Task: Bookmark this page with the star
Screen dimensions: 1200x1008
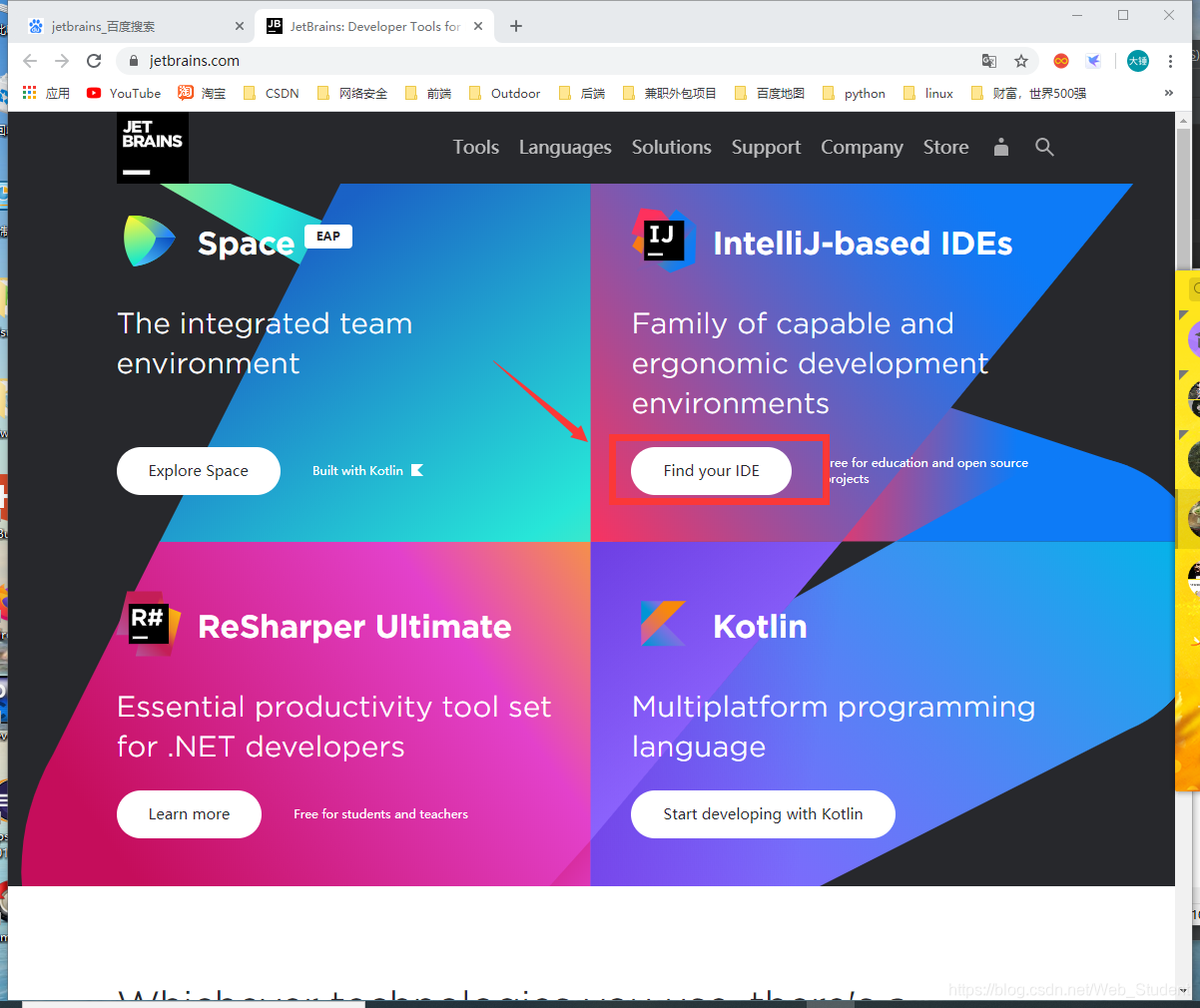Action: pos(1021,61)
